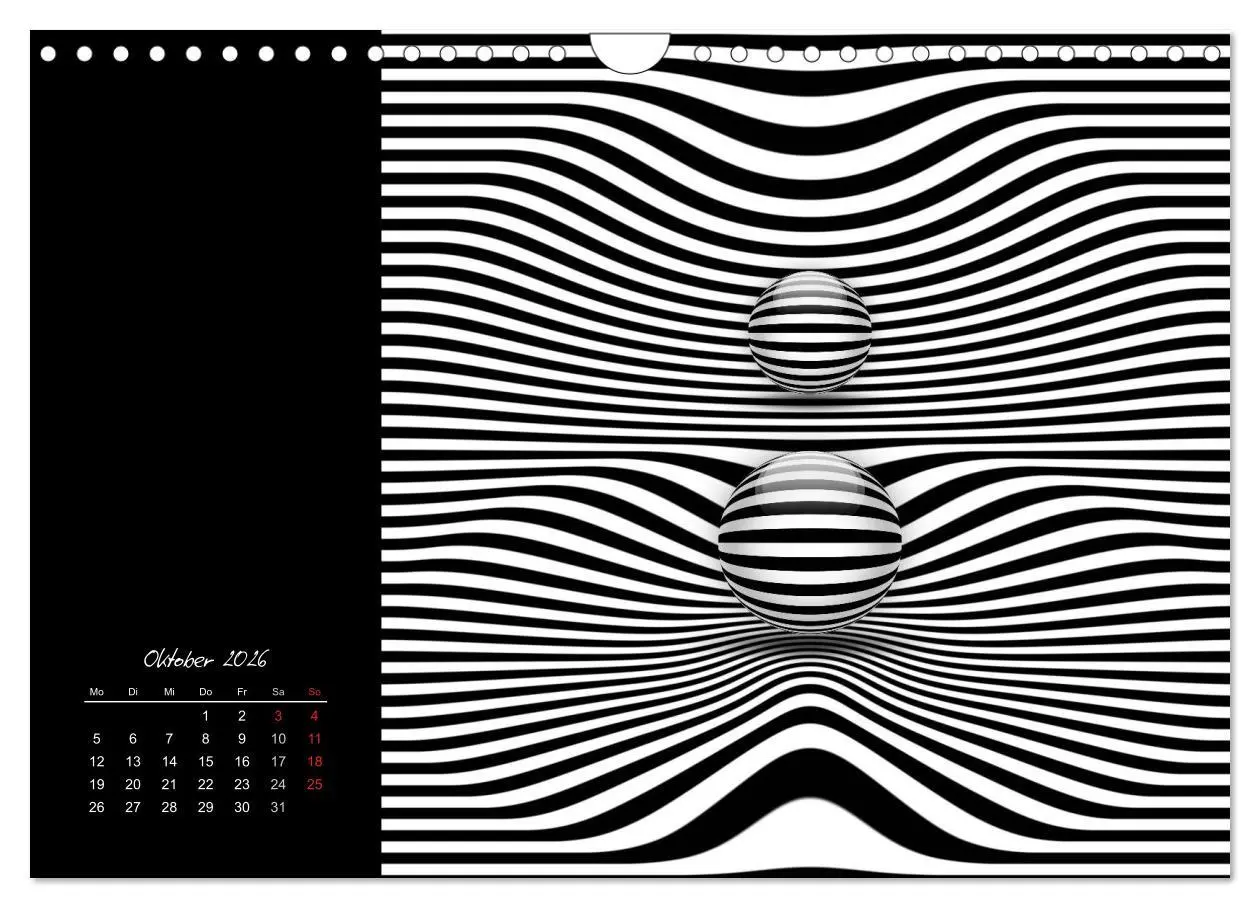Click the Mo weekday header

pyautogui.click(x=96, y=690)
